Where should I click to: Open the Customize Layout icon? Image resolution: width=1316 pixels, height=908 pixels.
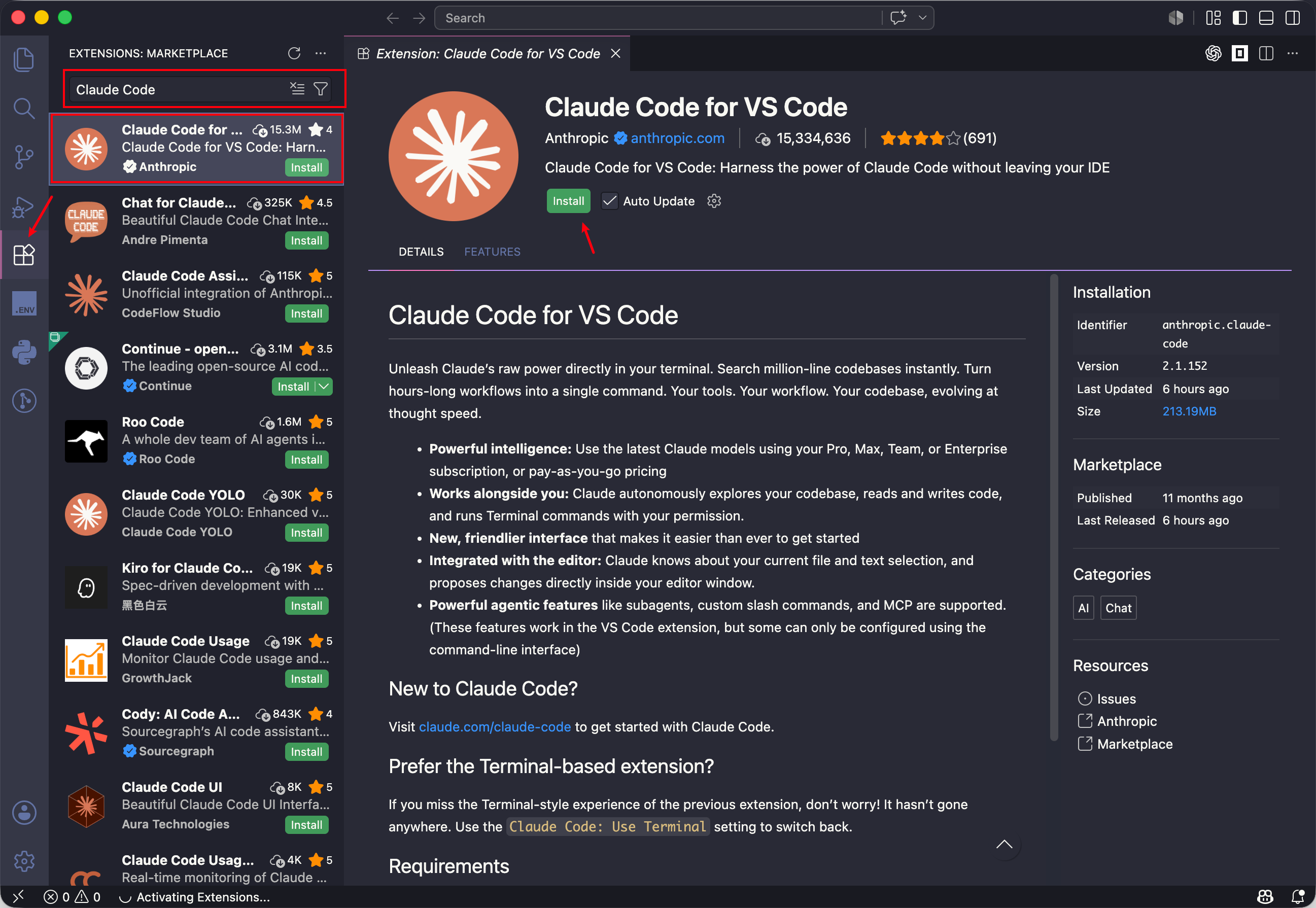(x=1213, y=18)
